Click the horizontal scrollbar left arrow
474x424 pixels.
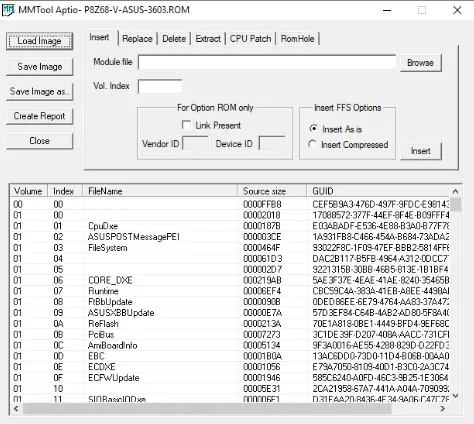click(x=16, y=408)
